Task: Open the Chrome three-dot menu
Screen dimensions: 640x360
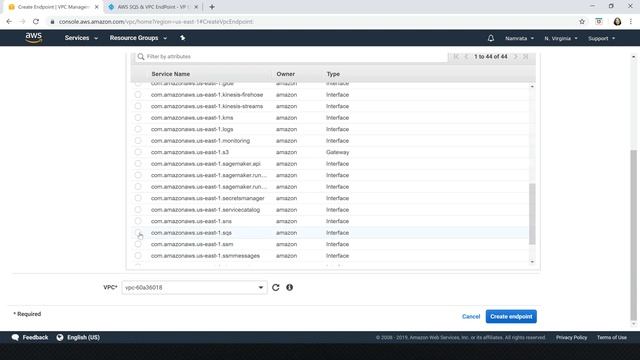Action: pos(631,22)
